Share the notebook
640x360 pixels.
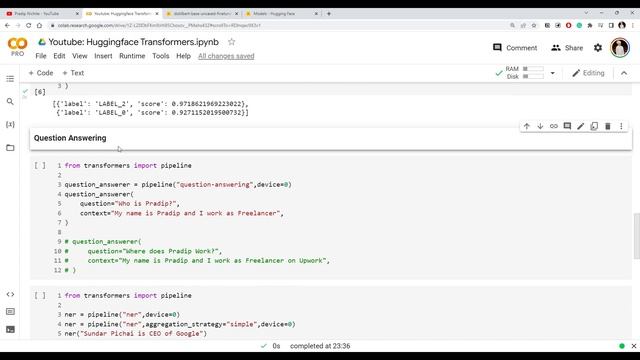pos(567,48)
